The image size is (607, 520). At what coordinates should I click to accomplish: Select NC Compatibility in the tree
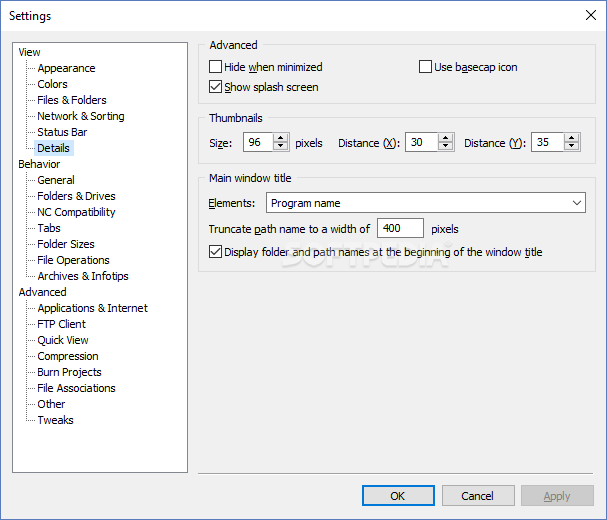click(76, 212)
